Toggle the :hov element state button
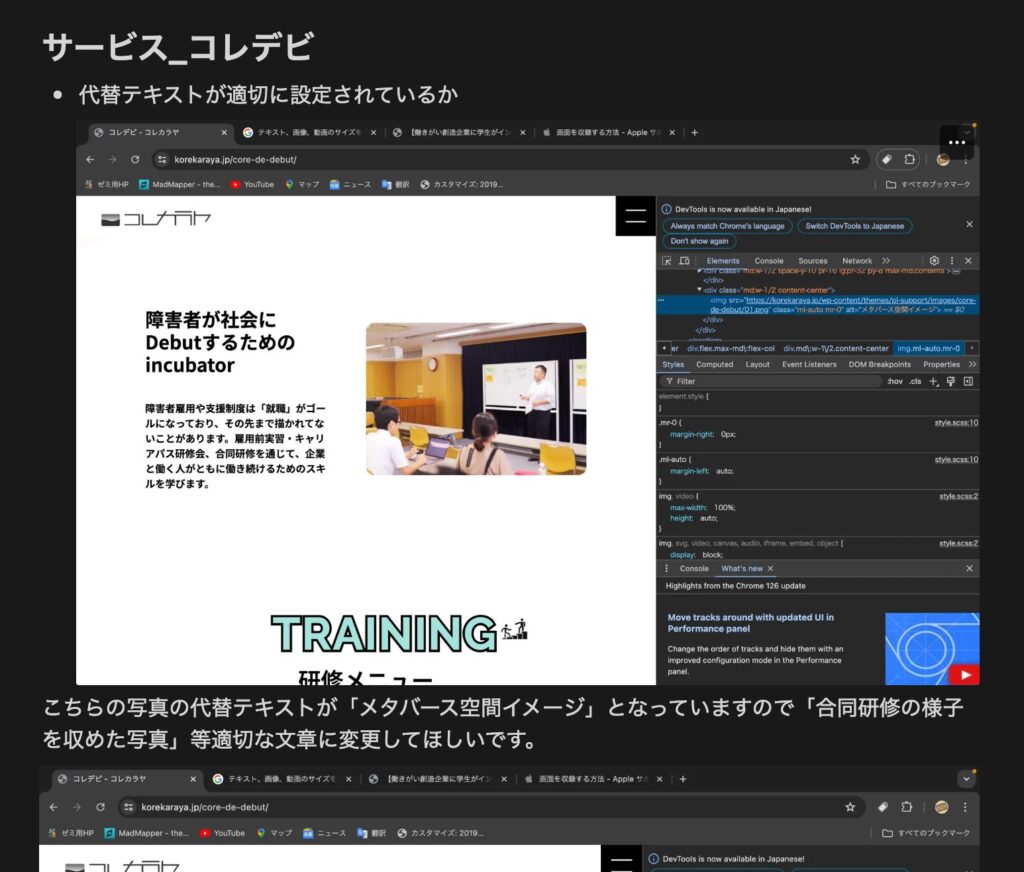The height and width of the screenshot is (872, 1024). click(894, 381)
